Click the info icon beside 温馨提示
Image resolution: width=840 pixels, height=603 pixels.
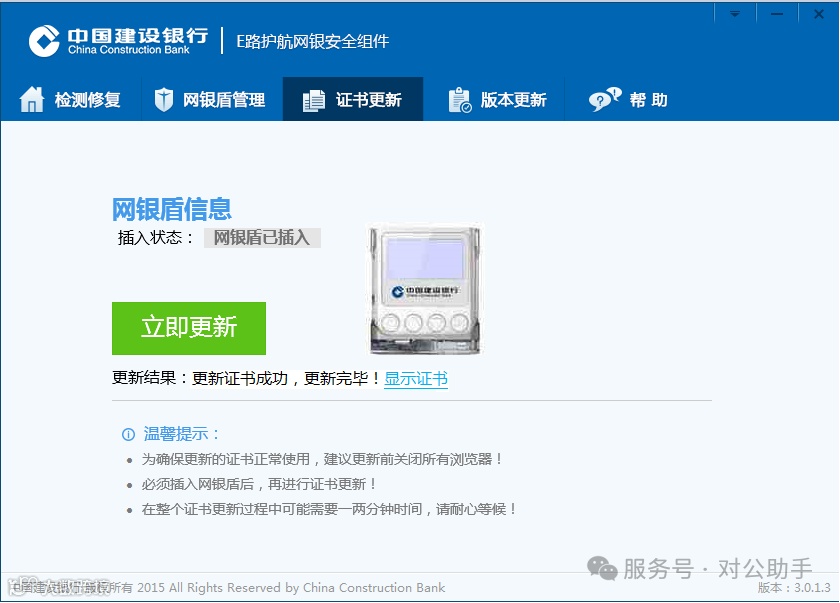tap(129, 434)
